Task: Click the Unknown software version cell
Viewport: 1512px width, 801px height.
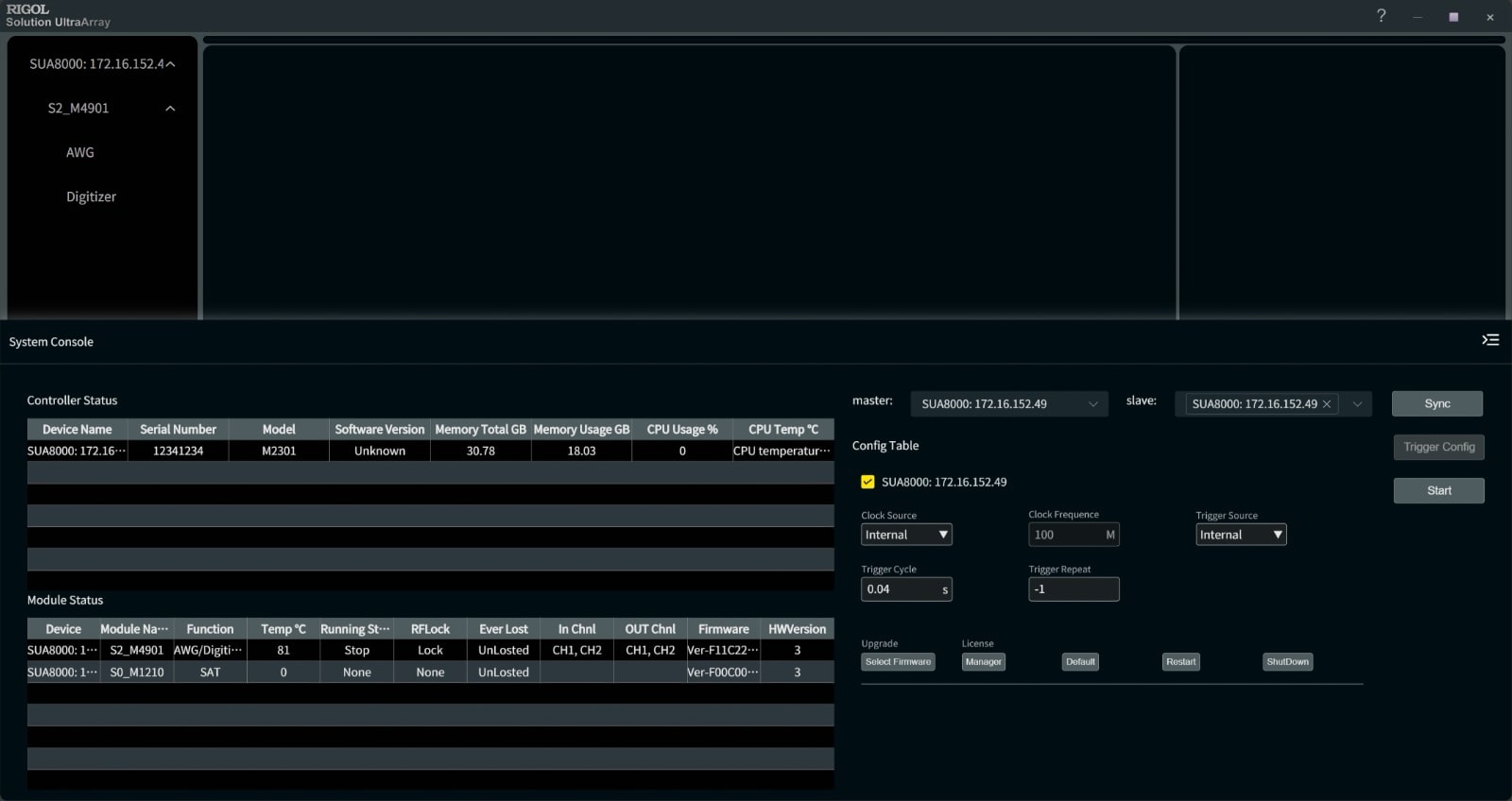Action: tap(379, 452)
